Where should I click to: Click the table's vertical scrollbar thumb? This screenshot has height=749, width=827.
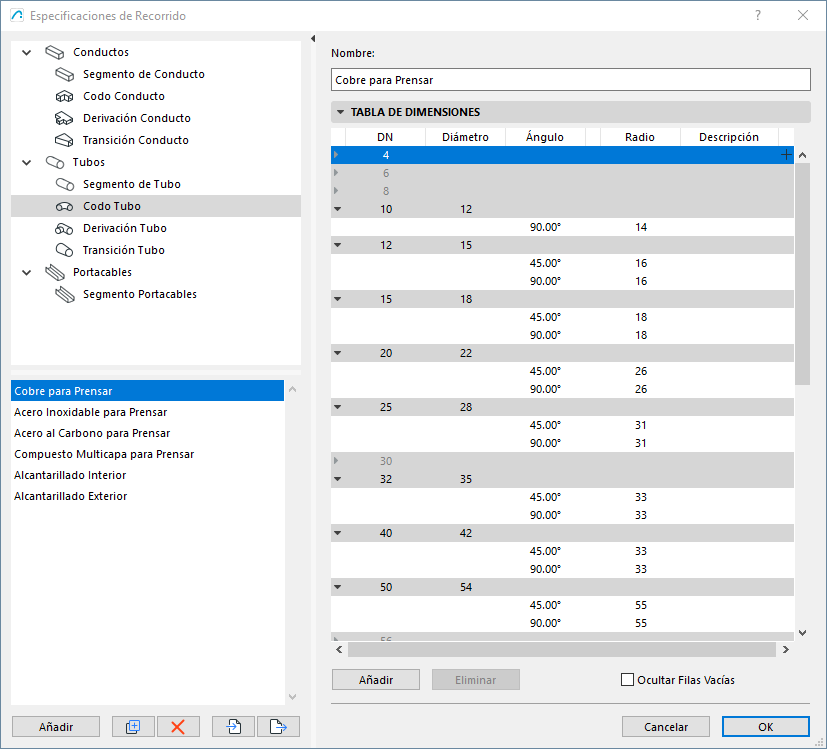(802, 275)
